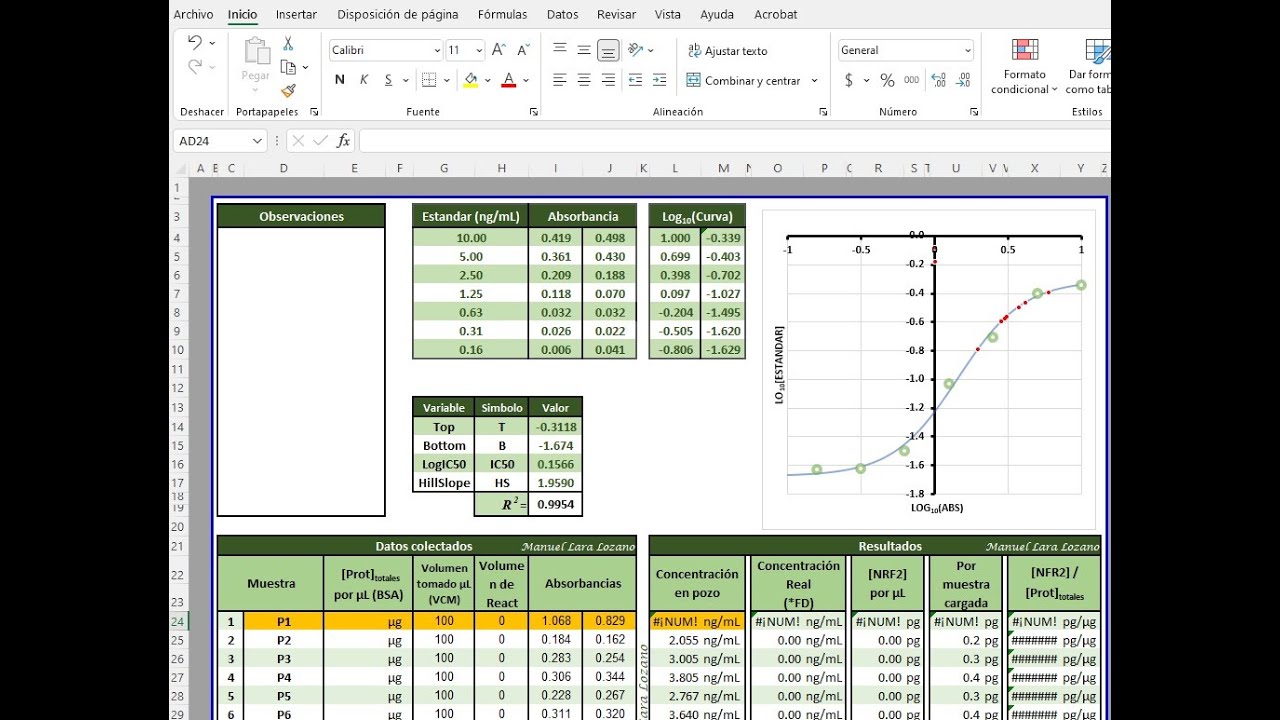
Task: Open Número dialog launcher icon
Action: click(x=975, y=112)
